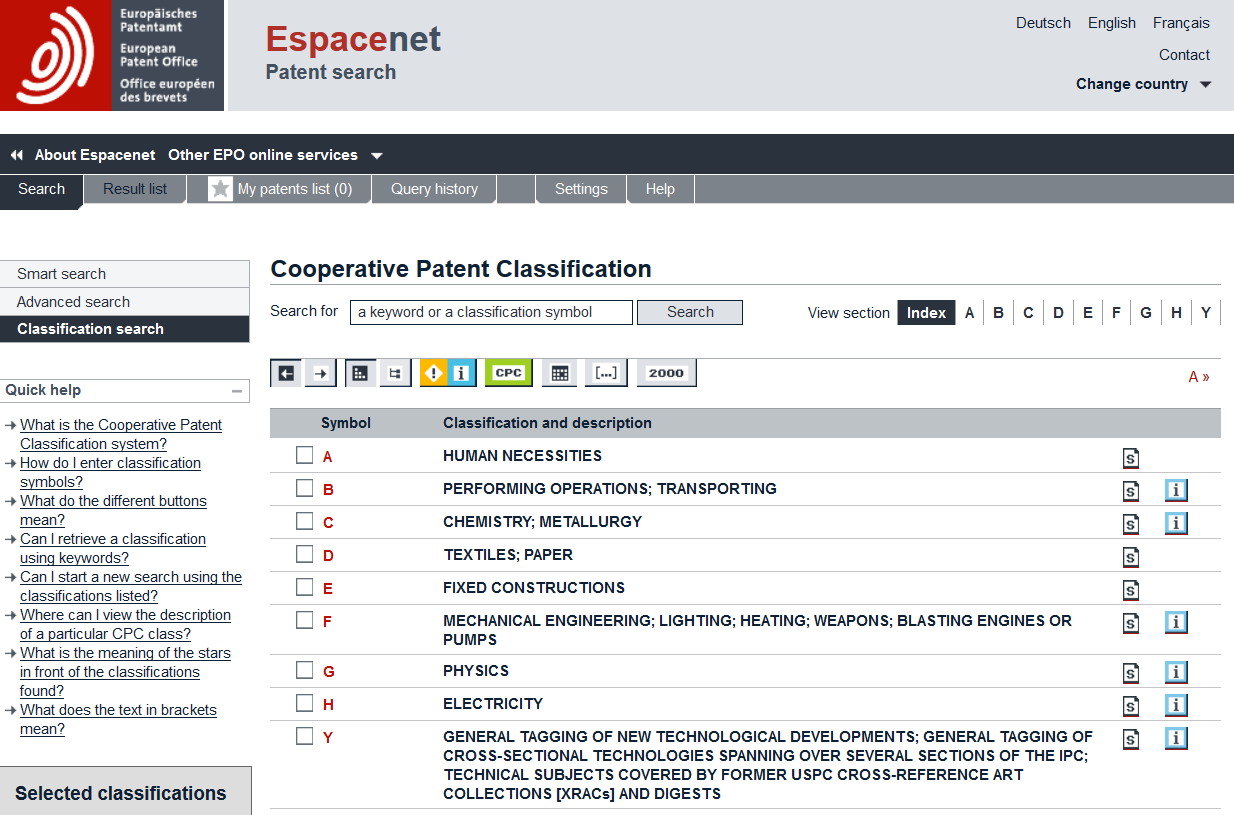1234x815 pixels.
Task: Click info icon for section Y row
Action: 1176,739
